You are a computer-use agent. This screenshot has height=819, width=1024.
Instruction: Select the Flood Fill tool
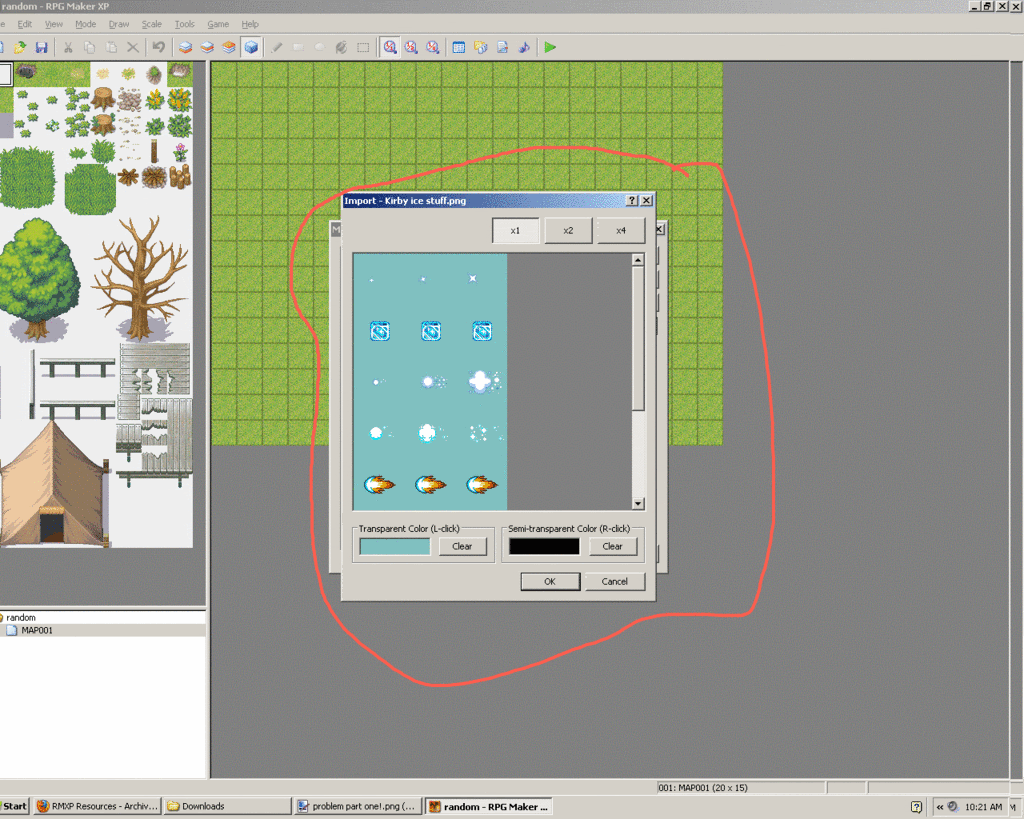coord(342,47)
